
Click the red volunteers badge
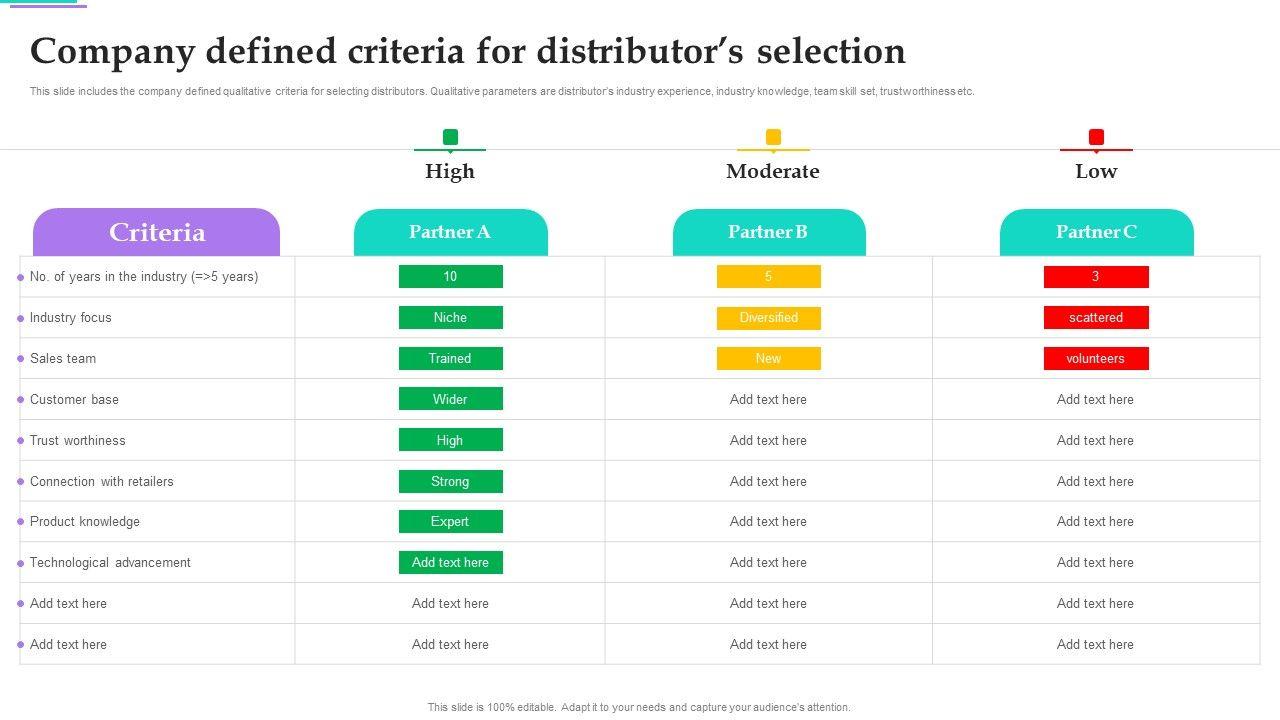1096,358
